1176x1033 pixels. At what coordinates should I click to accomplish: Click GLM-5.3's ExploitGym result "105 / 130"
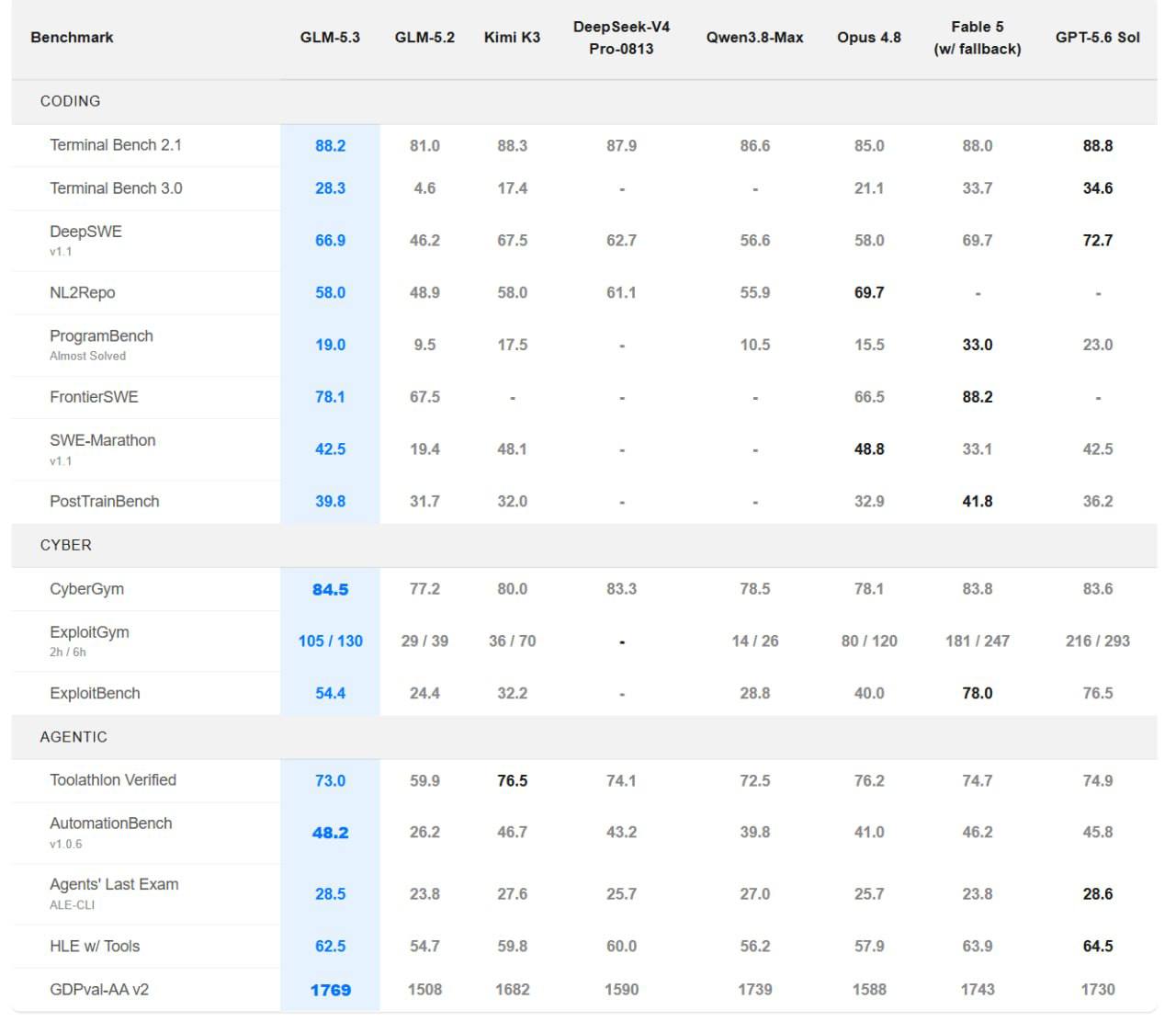coord(330,641)
